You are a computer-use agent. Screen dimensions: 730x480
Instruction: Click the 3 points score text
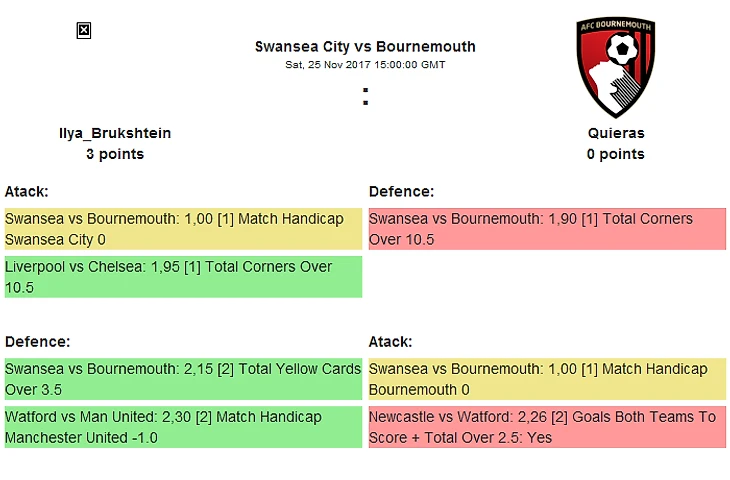tap(115, 154)
